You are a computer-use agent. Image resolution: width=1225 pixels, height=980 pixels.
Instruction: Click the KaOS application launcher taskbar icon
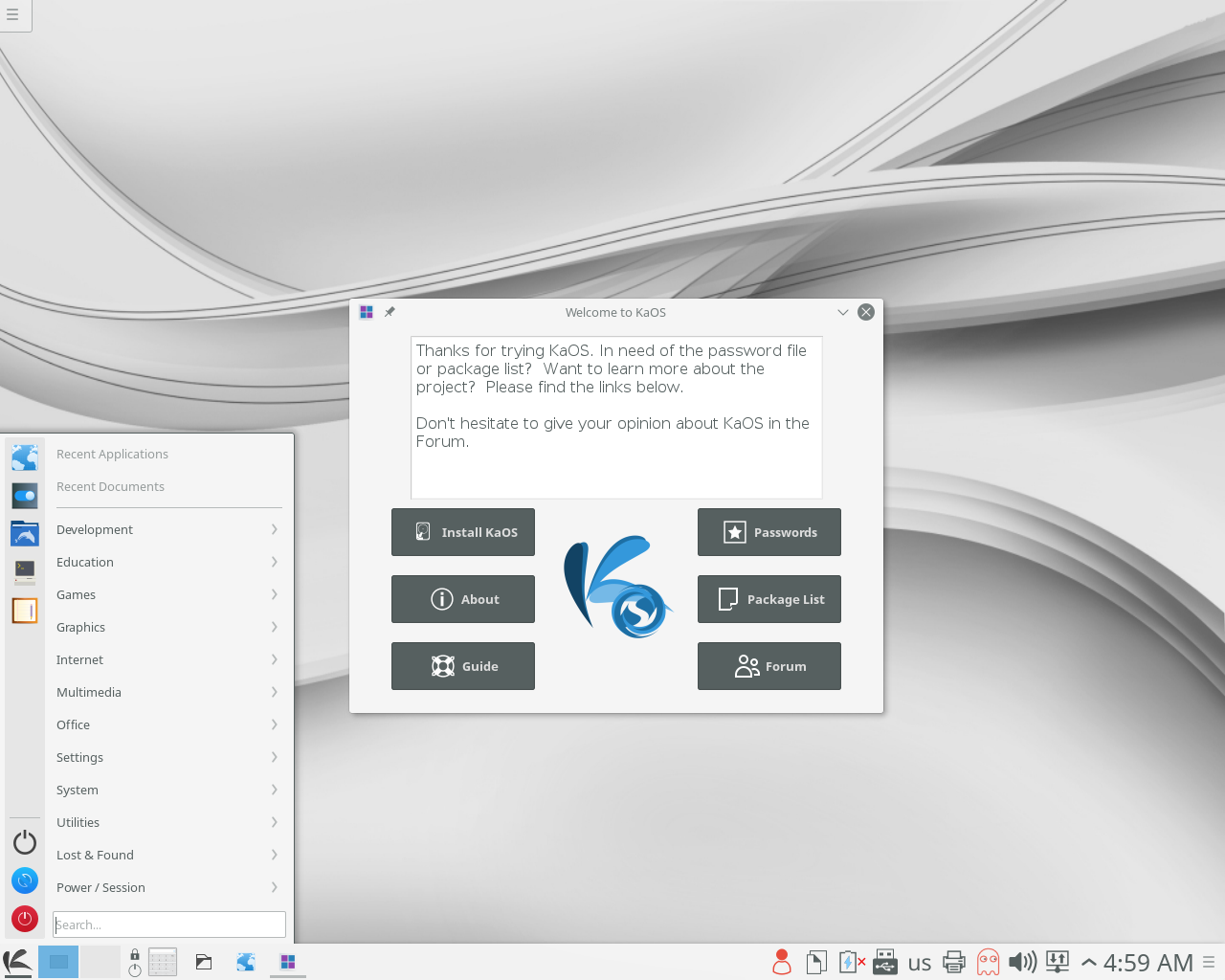17,962
